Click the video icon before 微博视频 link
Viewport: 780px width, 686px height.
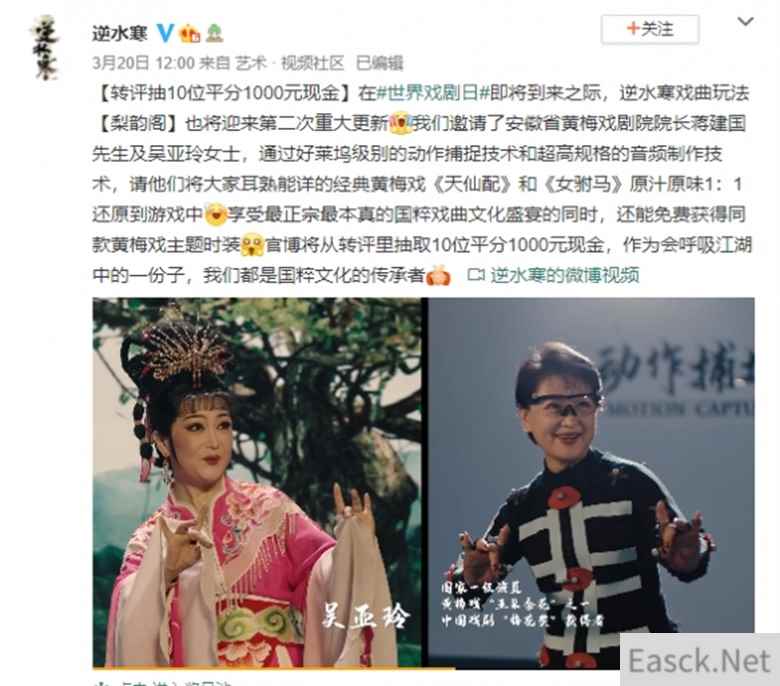476,275
